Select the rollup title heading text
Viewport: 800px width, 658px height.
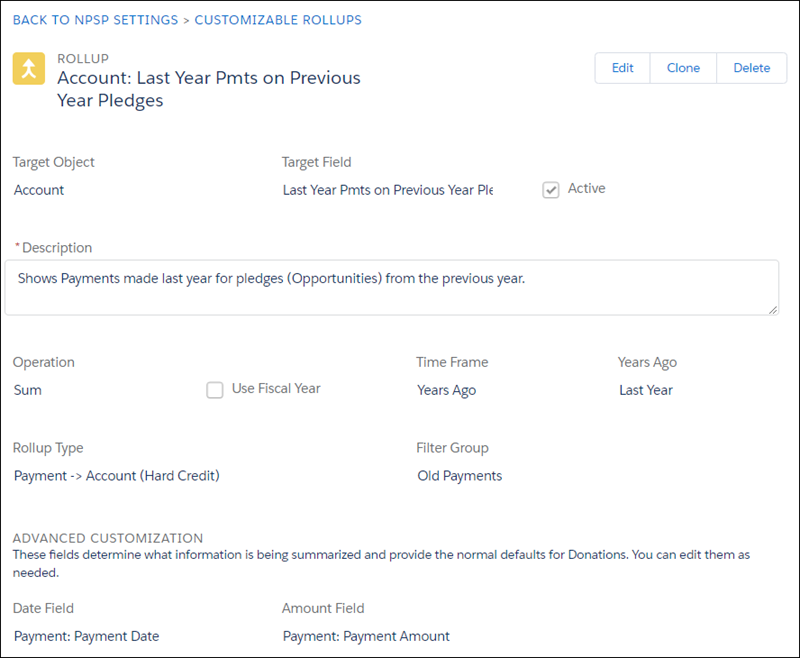209,89
